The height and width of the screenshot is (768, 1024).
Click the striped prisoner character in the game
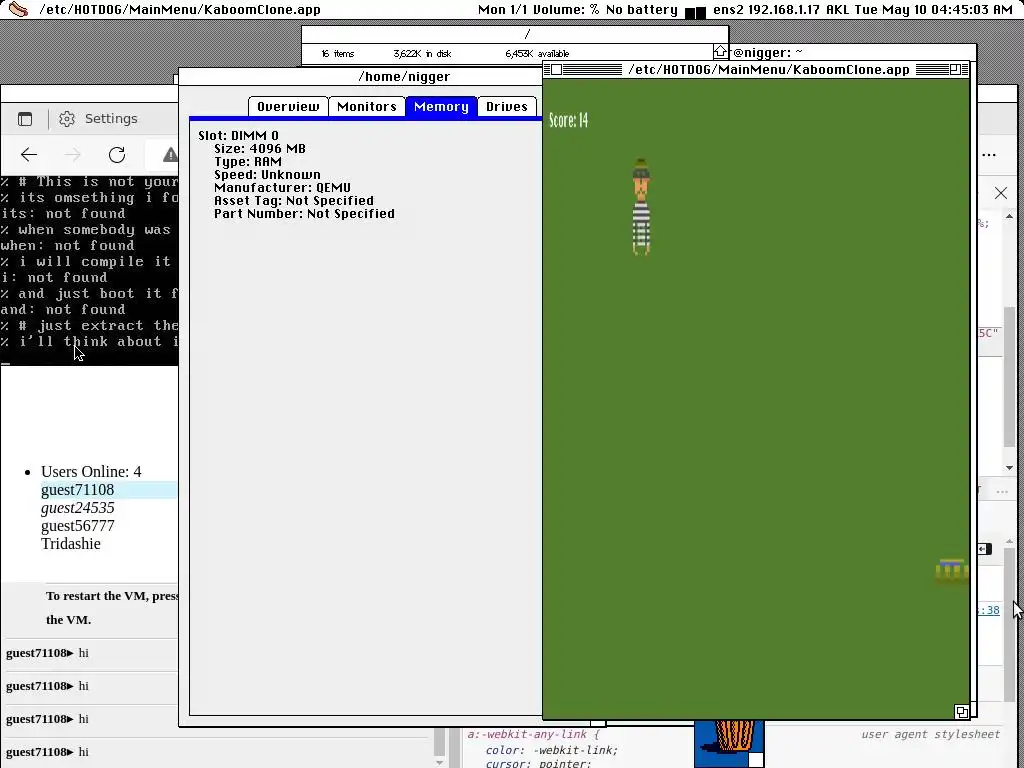pos(641,206)
